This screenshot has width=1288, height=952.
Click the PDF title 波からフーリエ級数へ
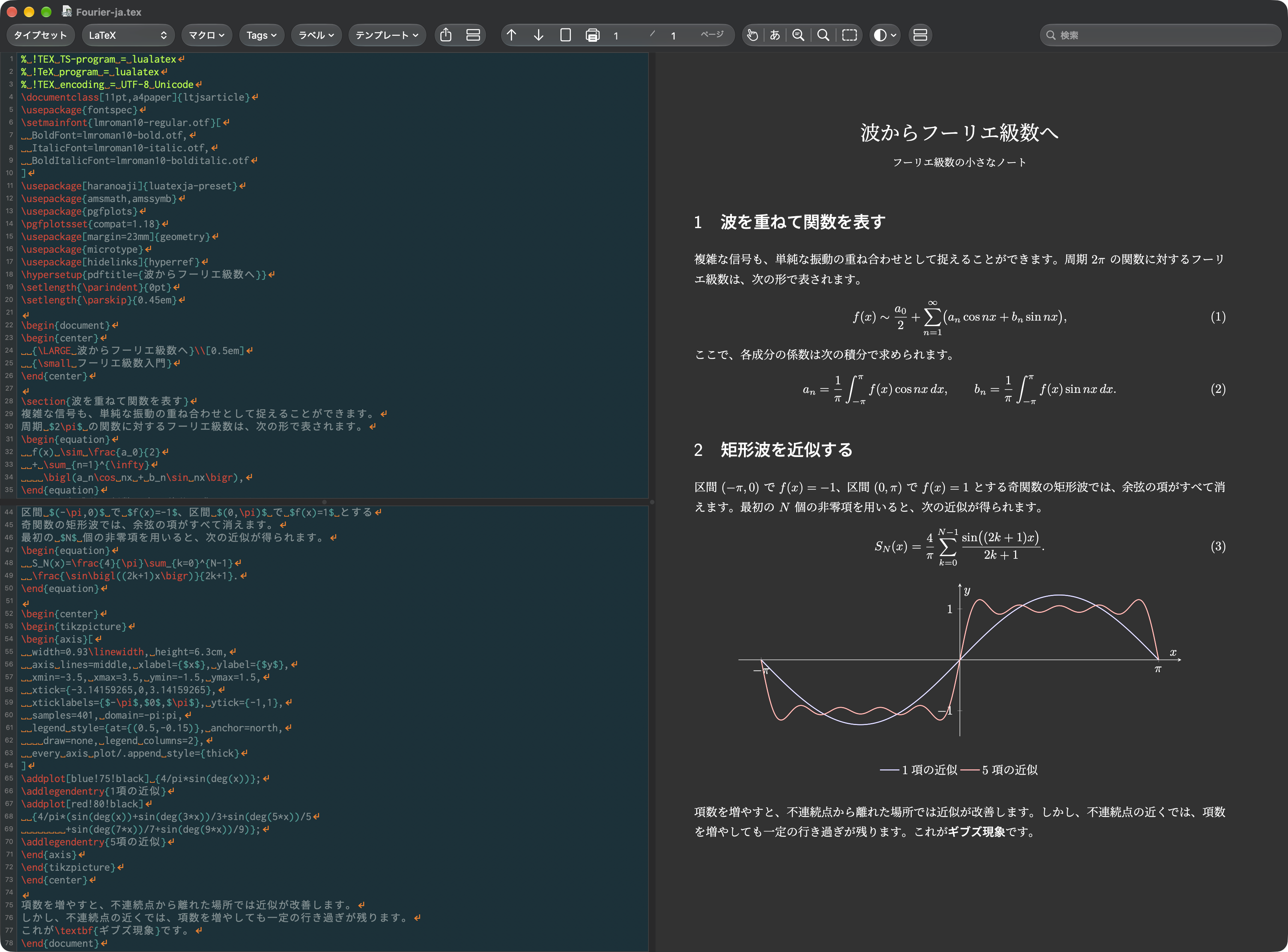[x=959, y=133]
